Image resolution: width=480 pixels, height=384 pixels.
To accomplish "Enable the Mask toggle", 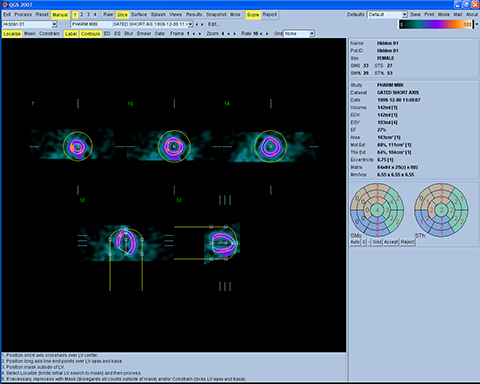I will [x=30, y=34].
